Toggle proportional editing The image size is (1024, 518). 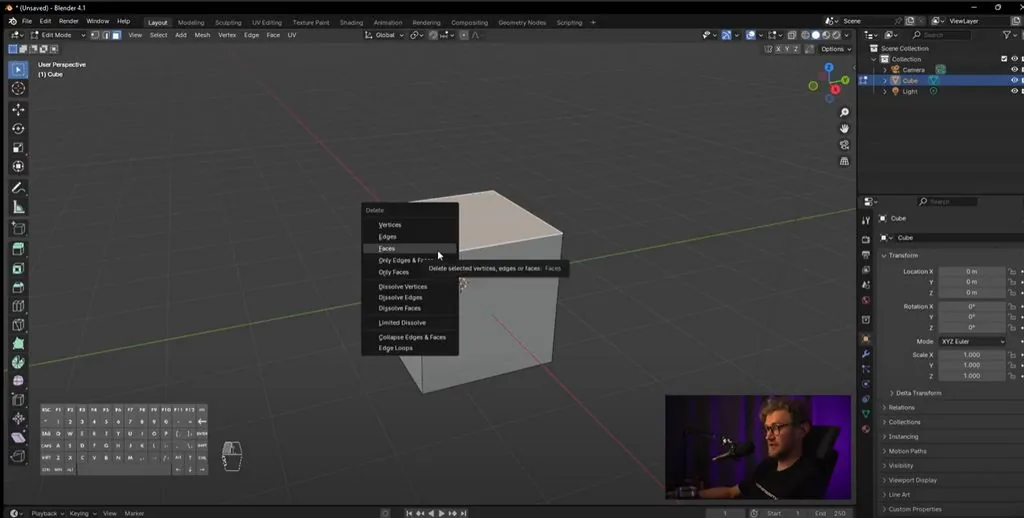[x=464, y=35]
